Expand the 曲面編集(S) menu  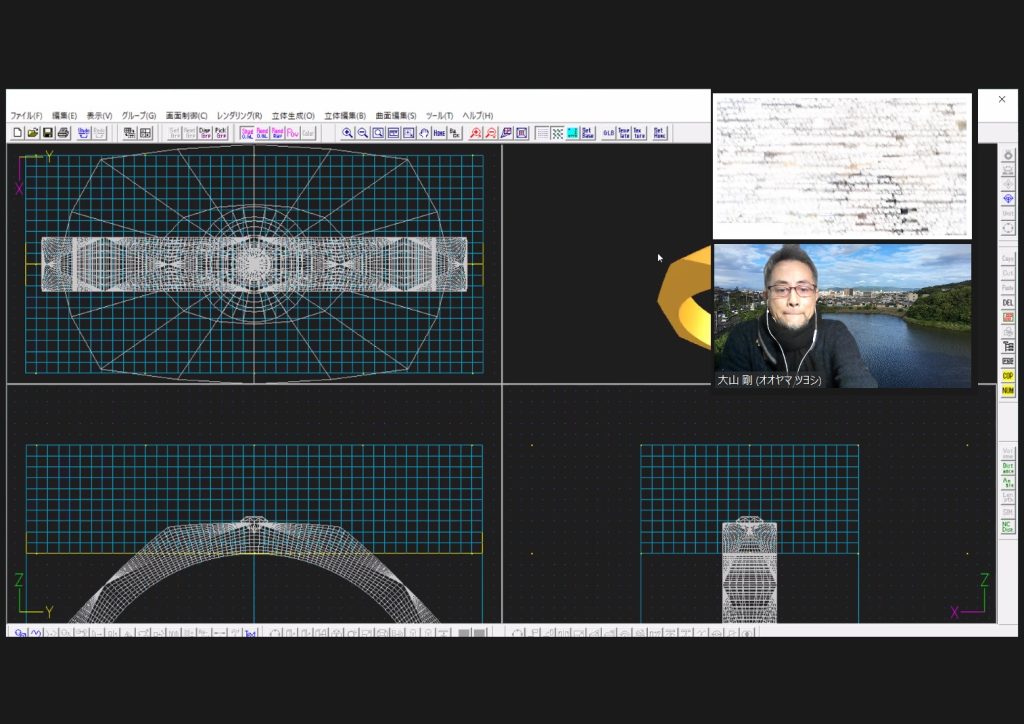pyautogui.click(x=396, y=116)
